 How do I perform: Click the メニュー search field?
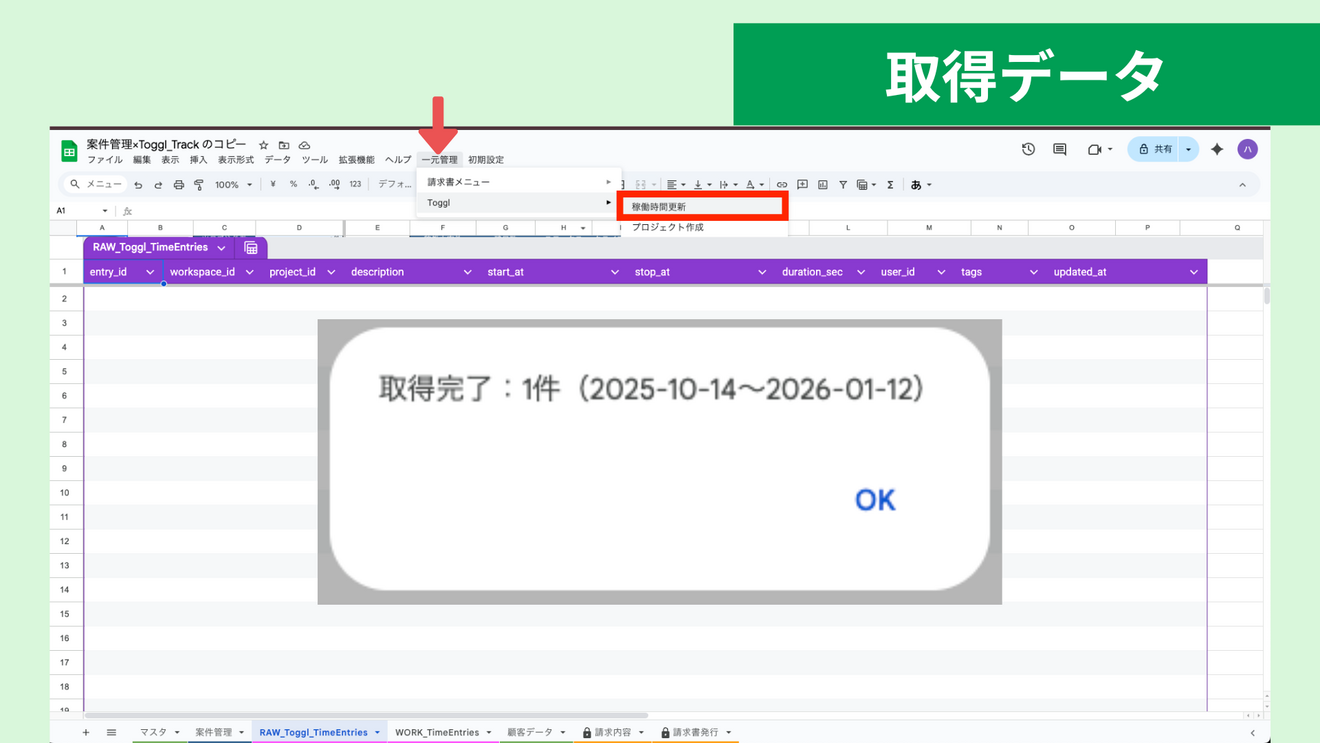click(95, 185)
